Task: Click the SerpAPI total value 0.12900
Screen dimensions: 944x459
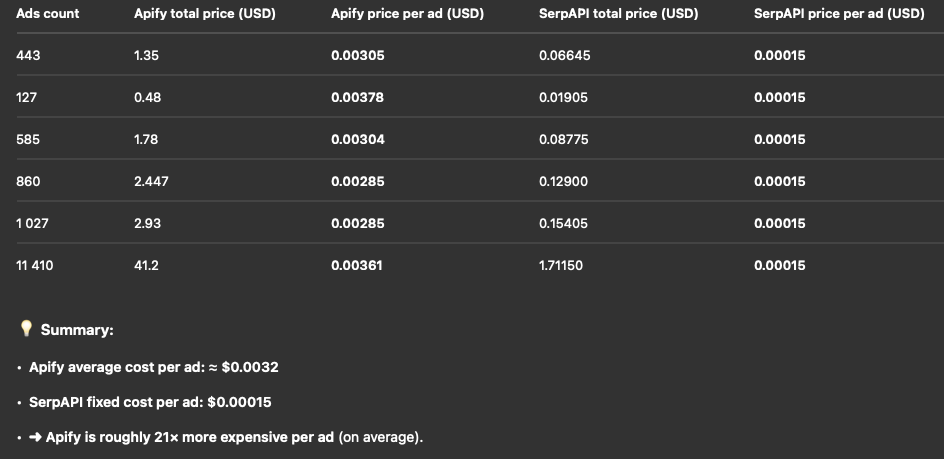Action: [x=564, y=182]
